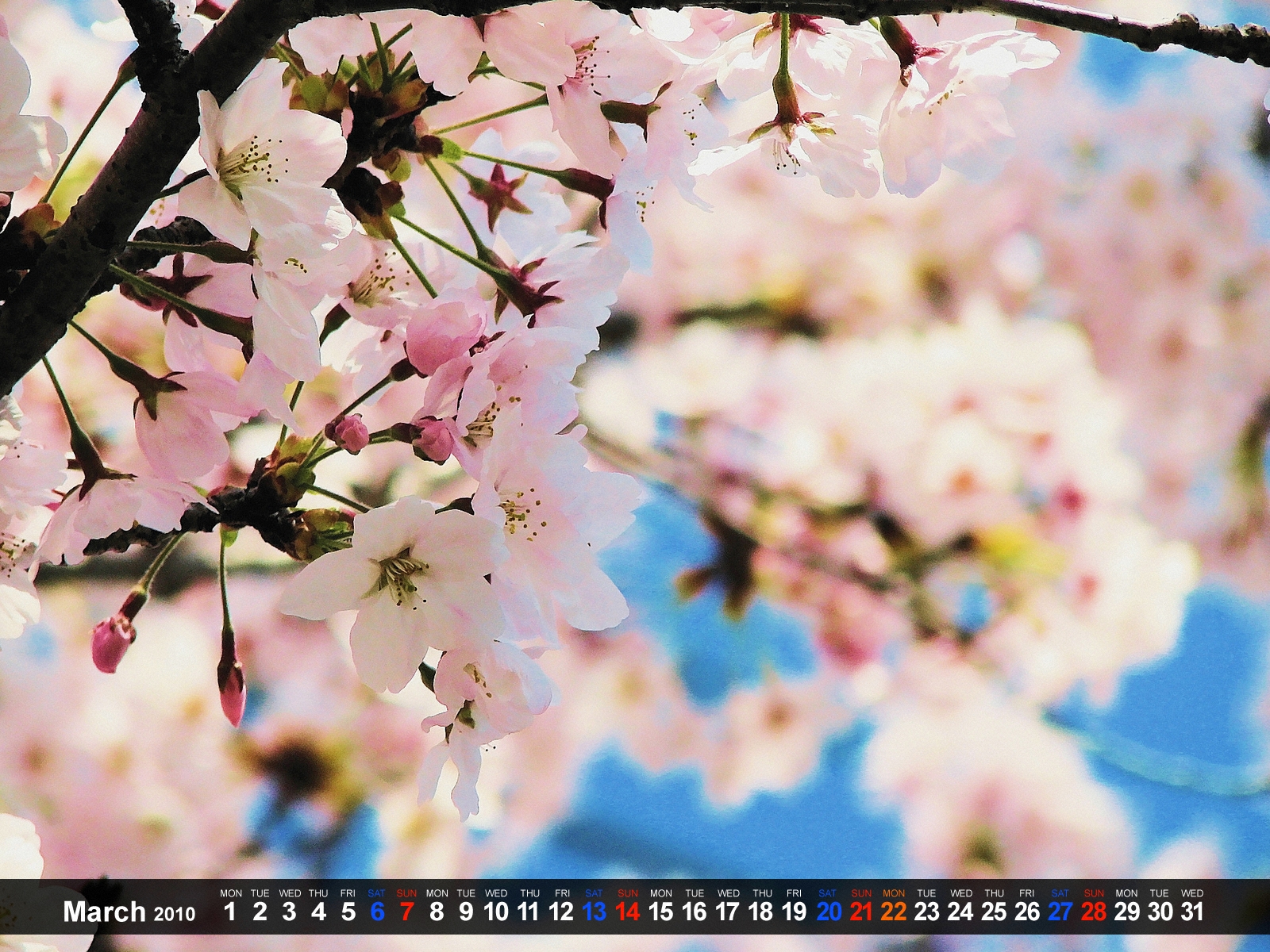Select red Sunday 28 date
Screen dimensions: 1270x952
(x=1093, y=912)
